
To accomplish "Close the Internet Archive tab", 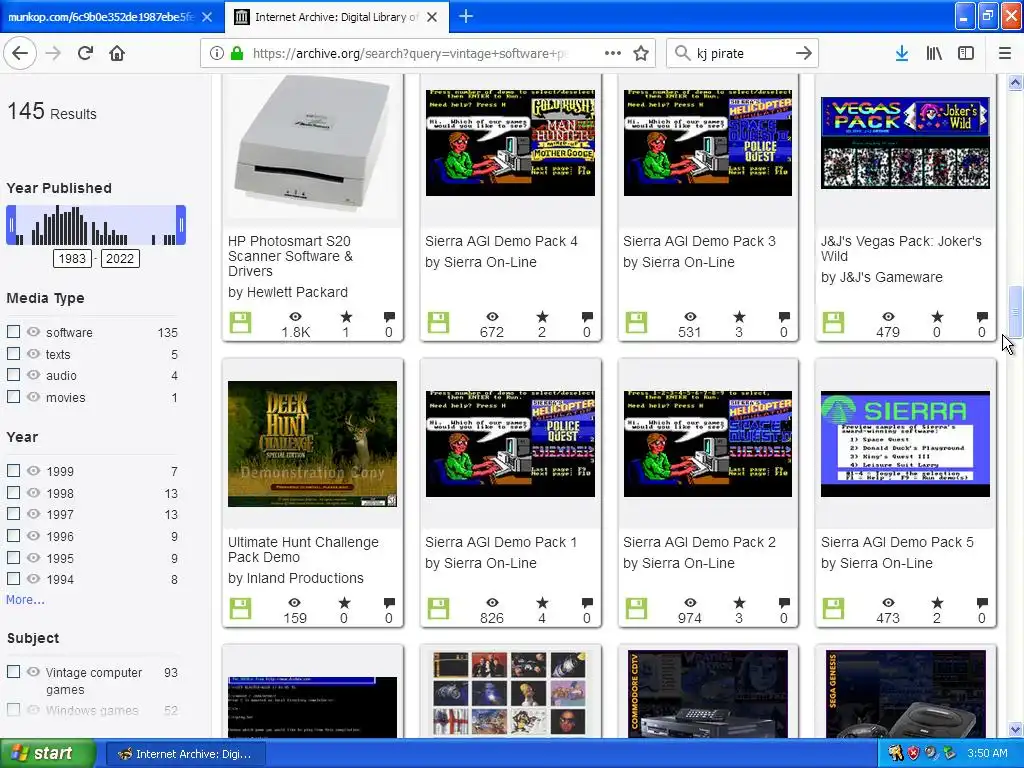I will point(432,17).
